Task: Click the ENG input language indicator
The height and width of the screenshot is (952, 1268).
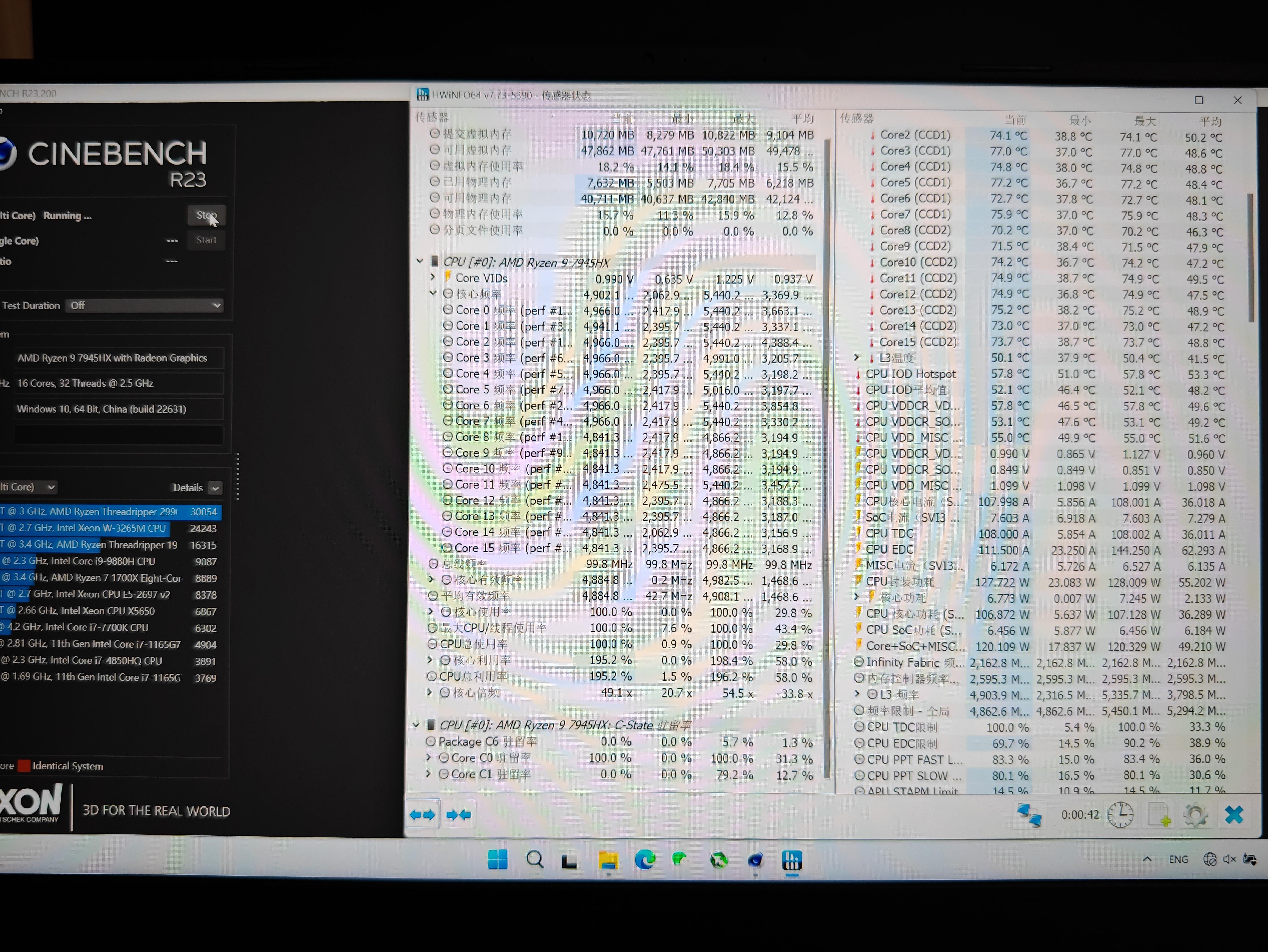Action: (x=1178, y=859)
